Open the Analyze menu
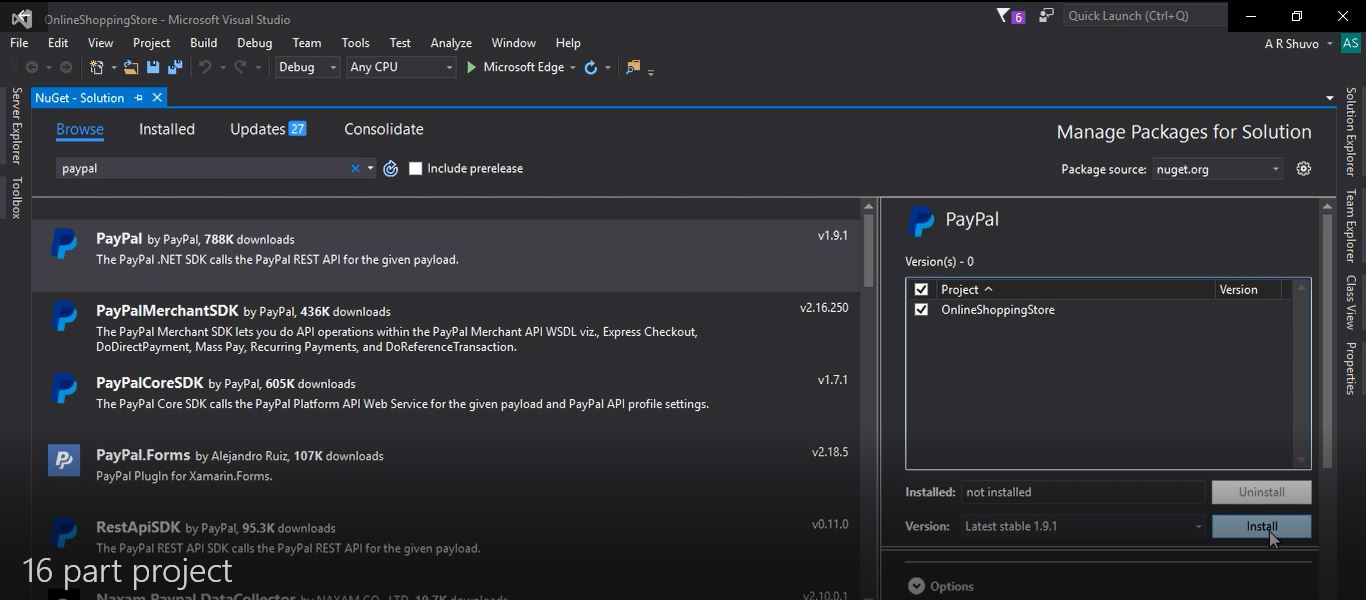This screenshot has width=1366, height=600. 451,43
